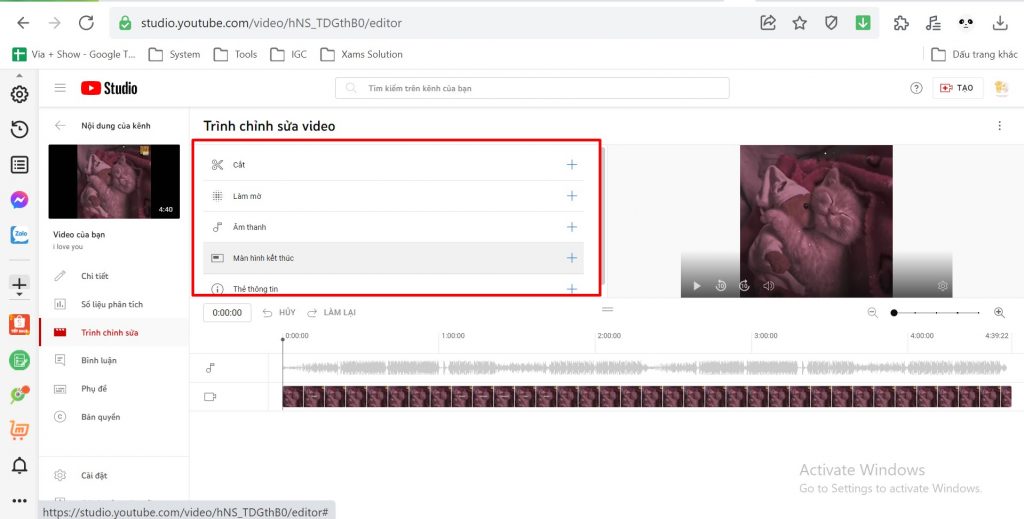Add blur with the Làm mờ plus button
The image size is (1024, 519).
[x=571, y=196]
